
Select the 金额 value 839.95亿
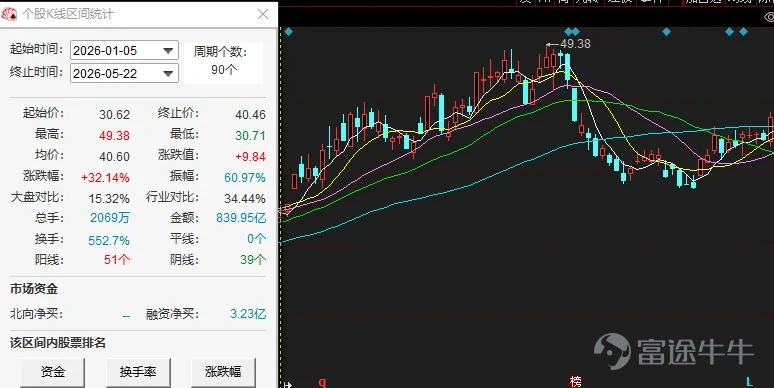pos(241,218)
